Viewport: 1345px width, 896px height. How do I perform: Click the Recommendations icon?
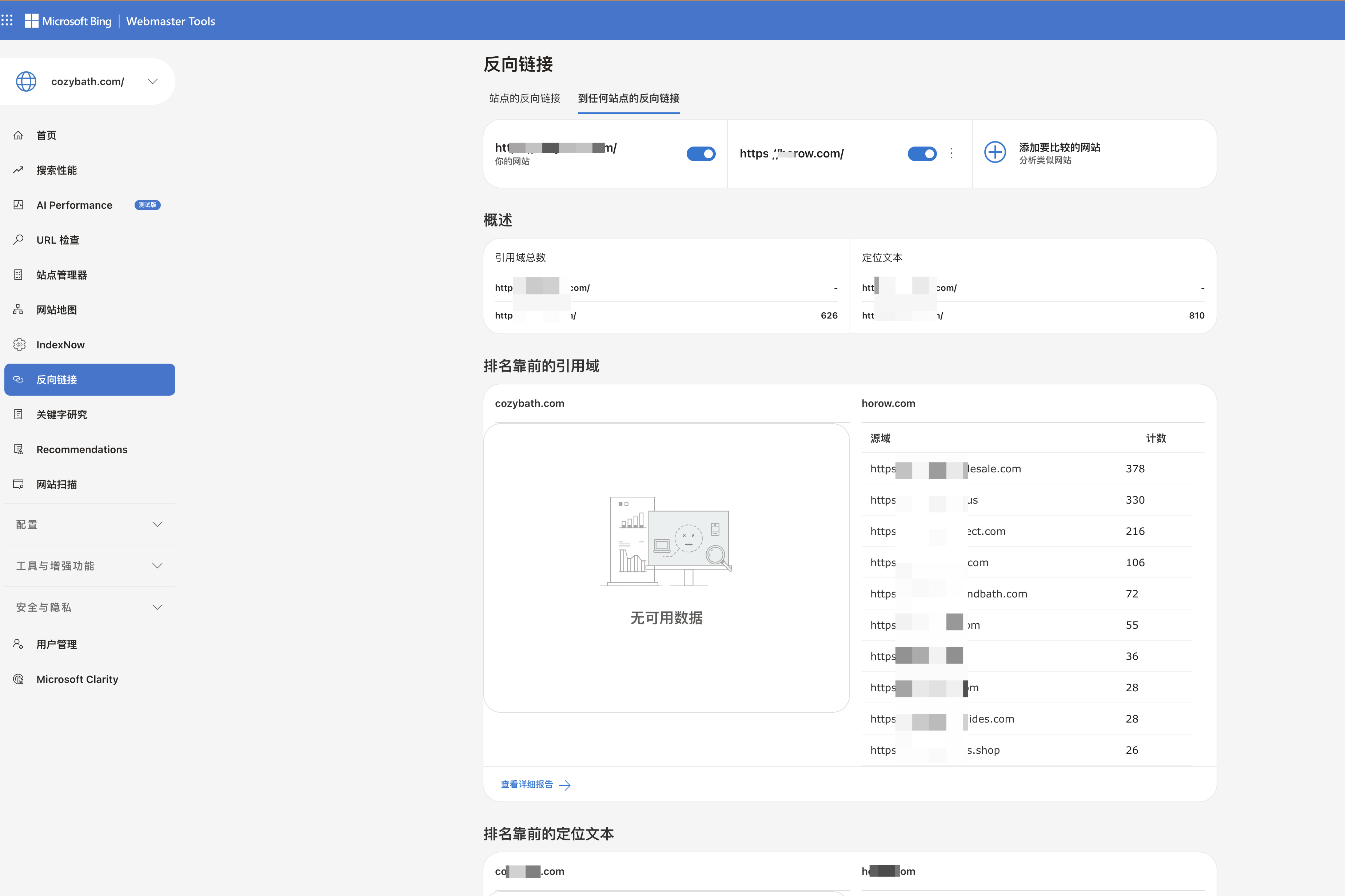click(x=18, y=449)
